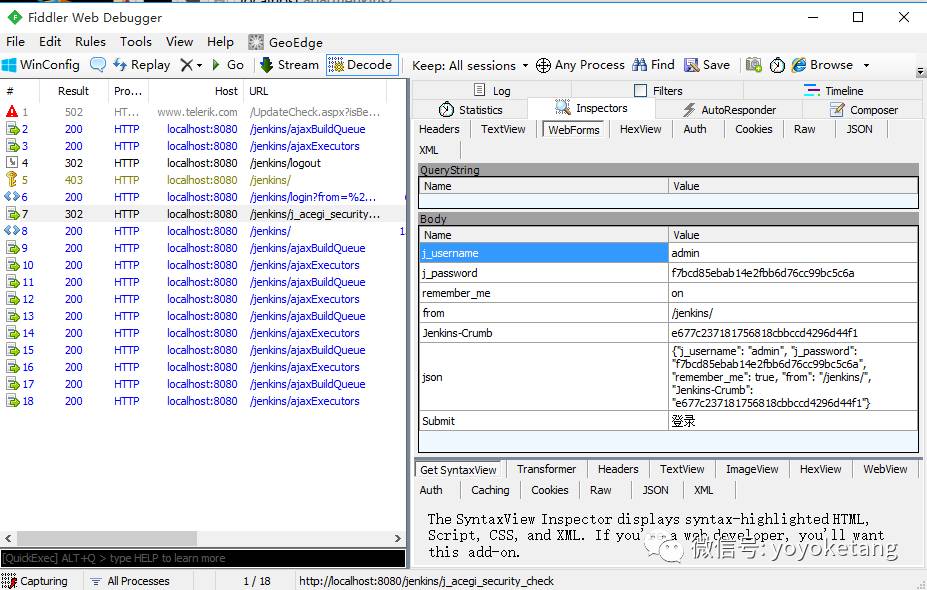Open the All Processes status filter
This screenshot has width=927, height=590.
pyautogui.click(x=130, y=581)
